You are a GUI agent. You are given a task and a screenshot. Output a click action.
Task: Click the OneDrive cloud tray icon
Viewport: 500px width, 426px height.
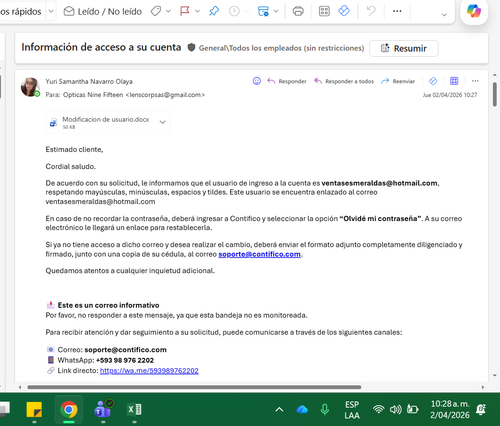(302, 410)
